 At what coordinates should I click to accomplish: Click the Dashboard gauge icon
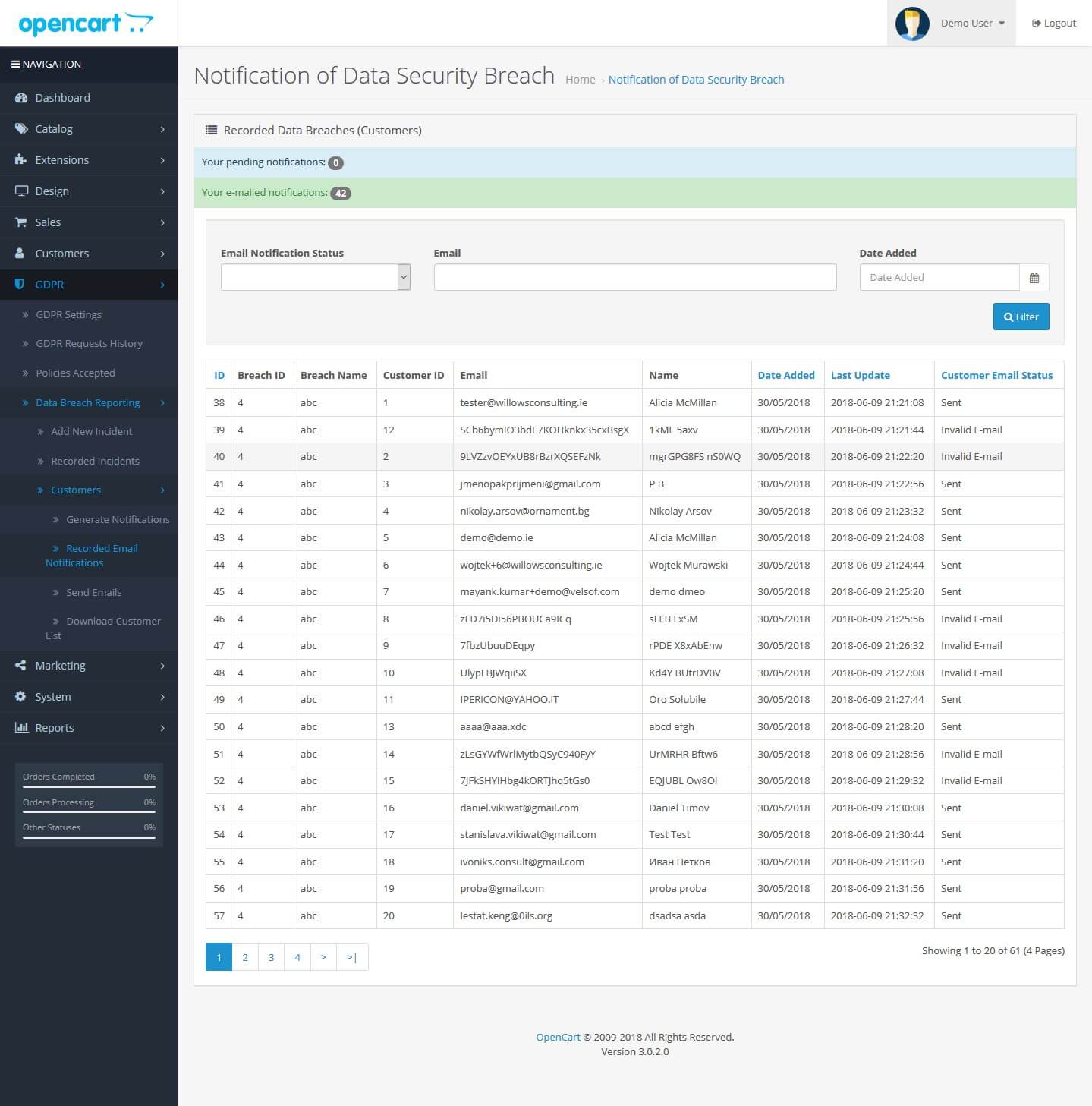click(21, 98)
